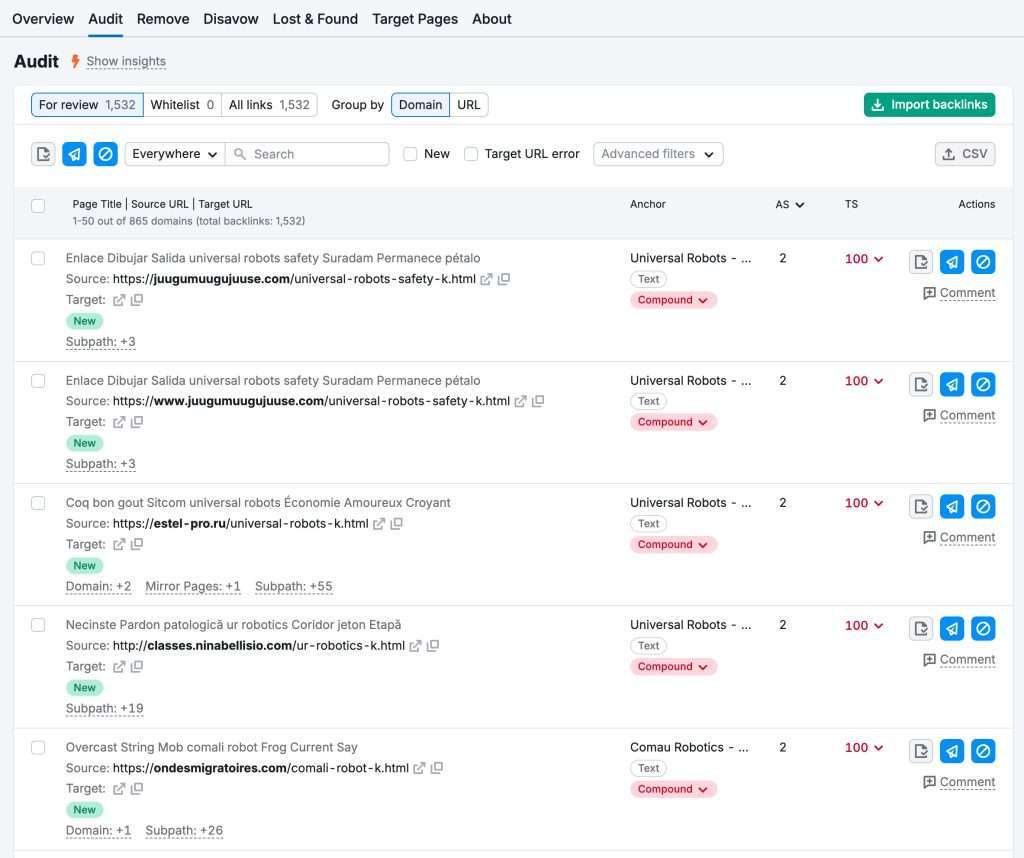Disavow icon for juugumuugujuuse.com row

pyautogui.click(x=983, y=262)
